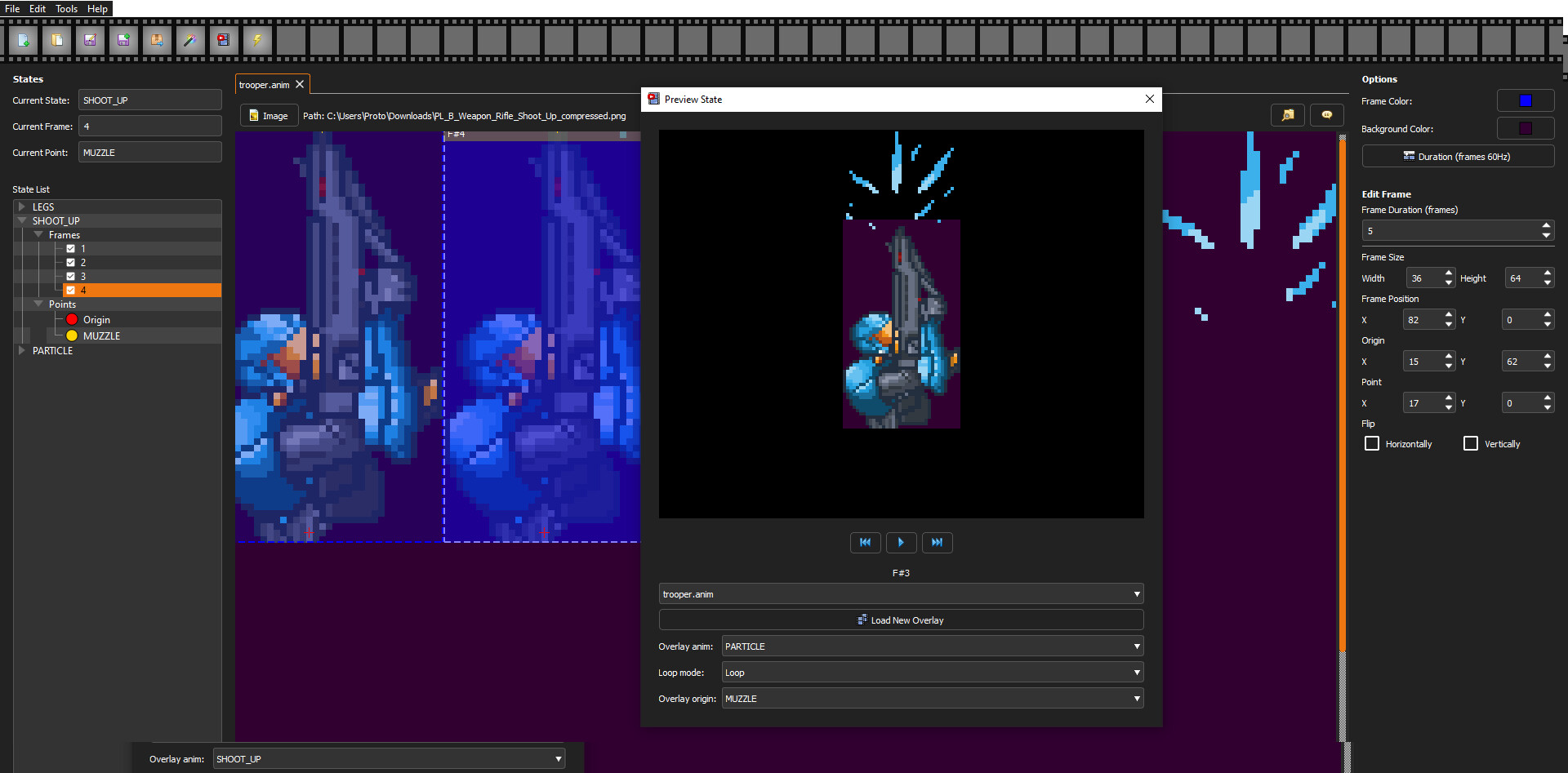Uncheck frame 3 in the Frames list
1568x773 pixels.
72,276
